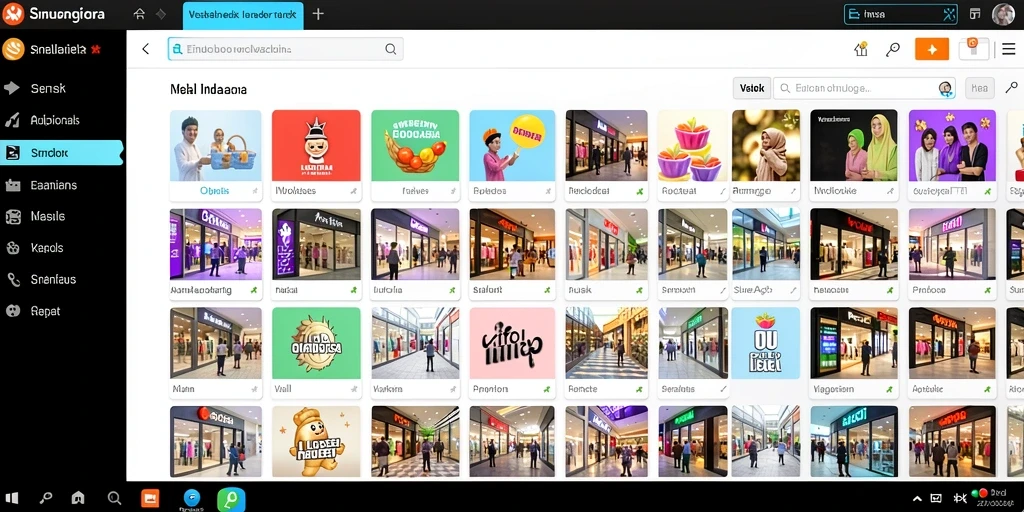The height and width of the screenshot is (512, 1024).
Task: Open the orange sparkle button in toolbar
Action: coord(932,49)
